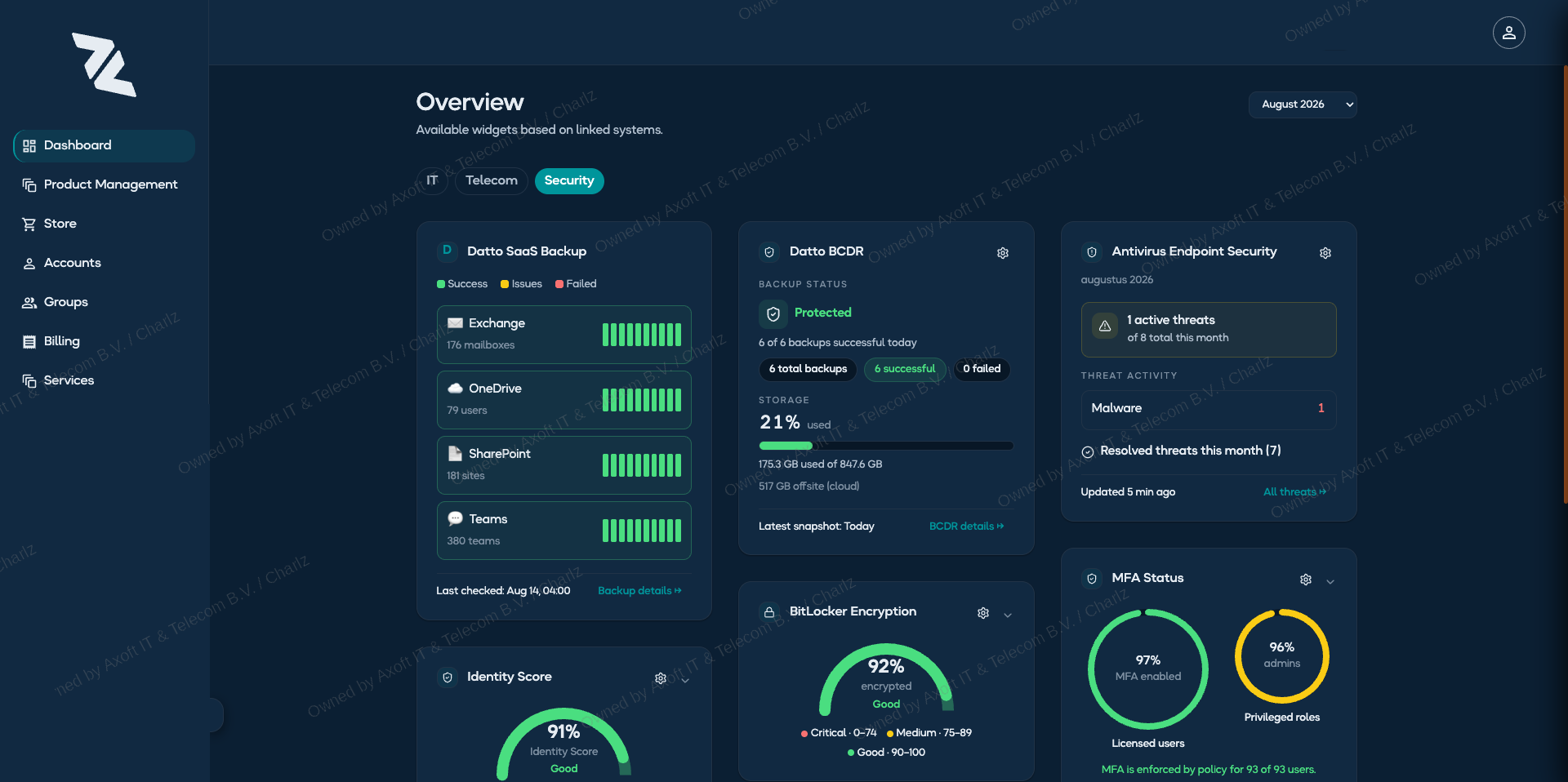Screen dimensions: 1568x782
Task: Open BCDR details link
Action: [967, 527]
